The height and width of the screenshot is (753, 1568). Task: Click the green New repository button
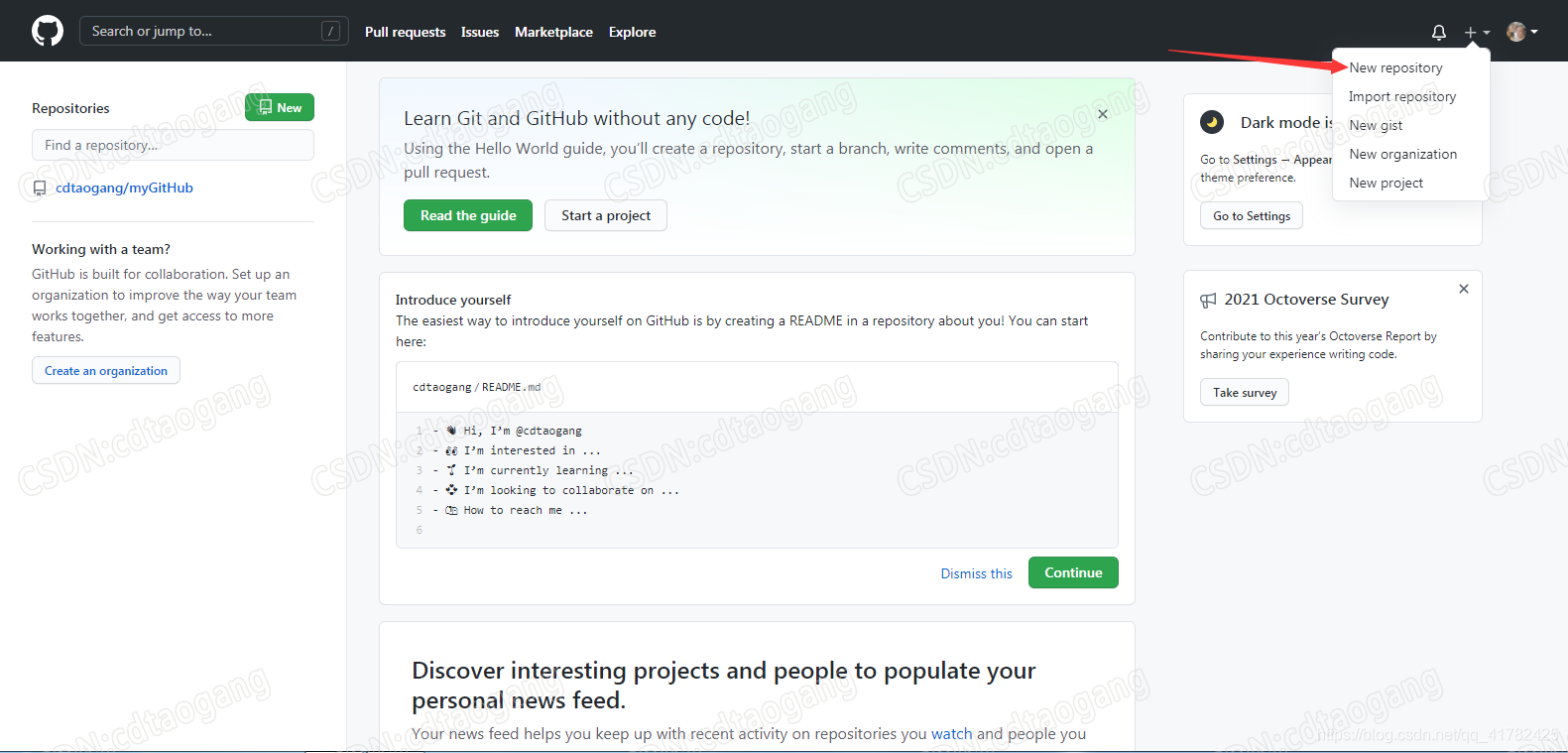pyautogui.click(x=280, y=107)
